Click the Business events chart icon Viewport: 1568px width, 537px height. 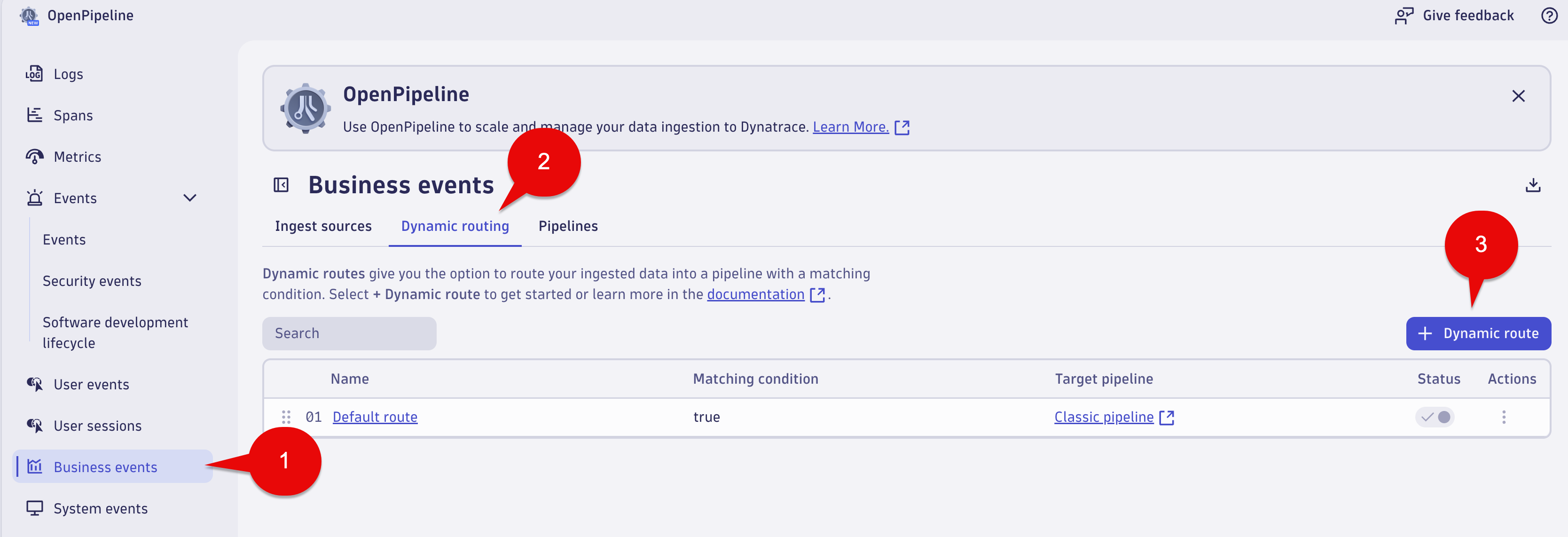tap(34, 467)
